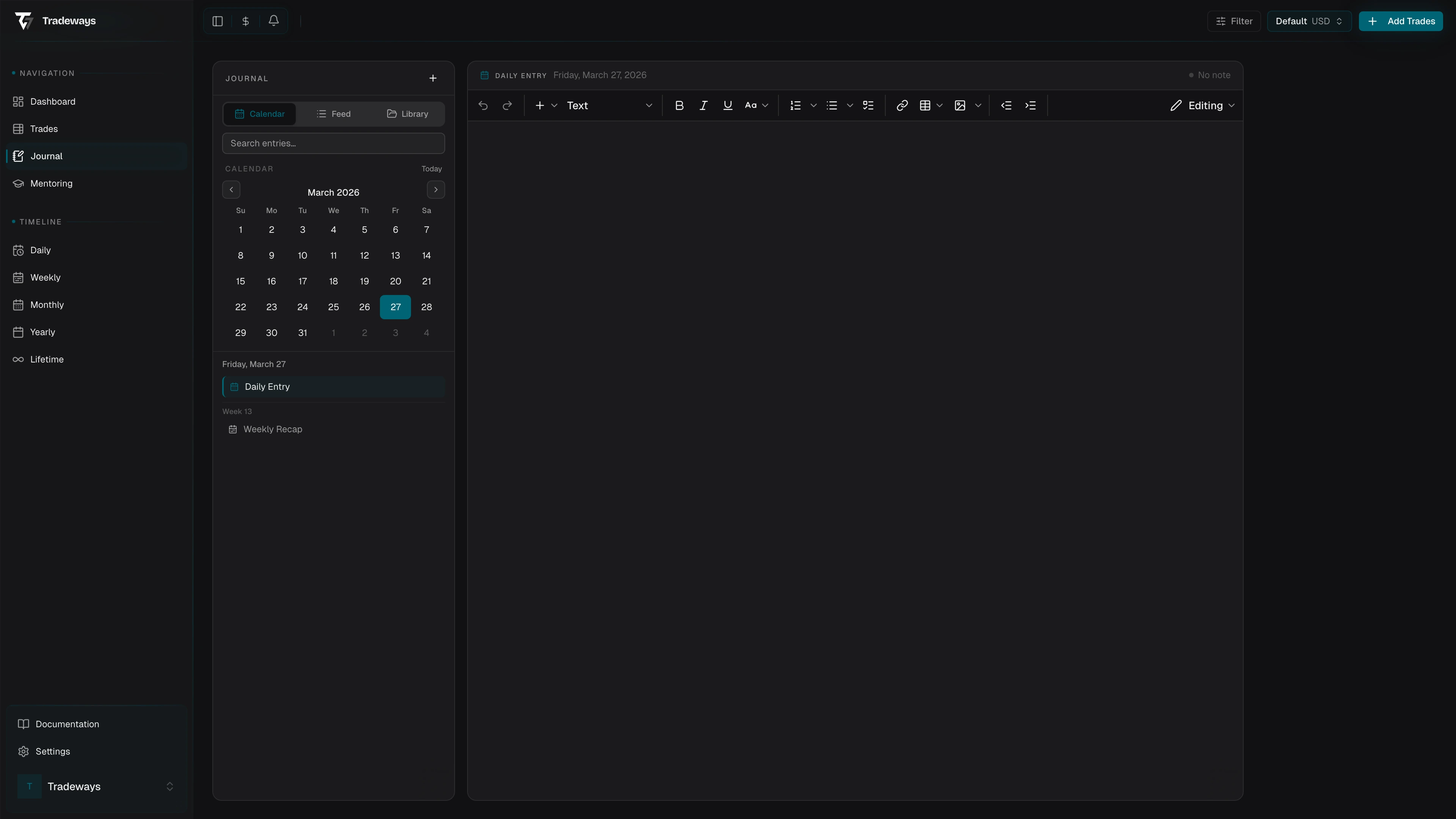
Task: Navigate to the Trades section
Action: (44, 128)
